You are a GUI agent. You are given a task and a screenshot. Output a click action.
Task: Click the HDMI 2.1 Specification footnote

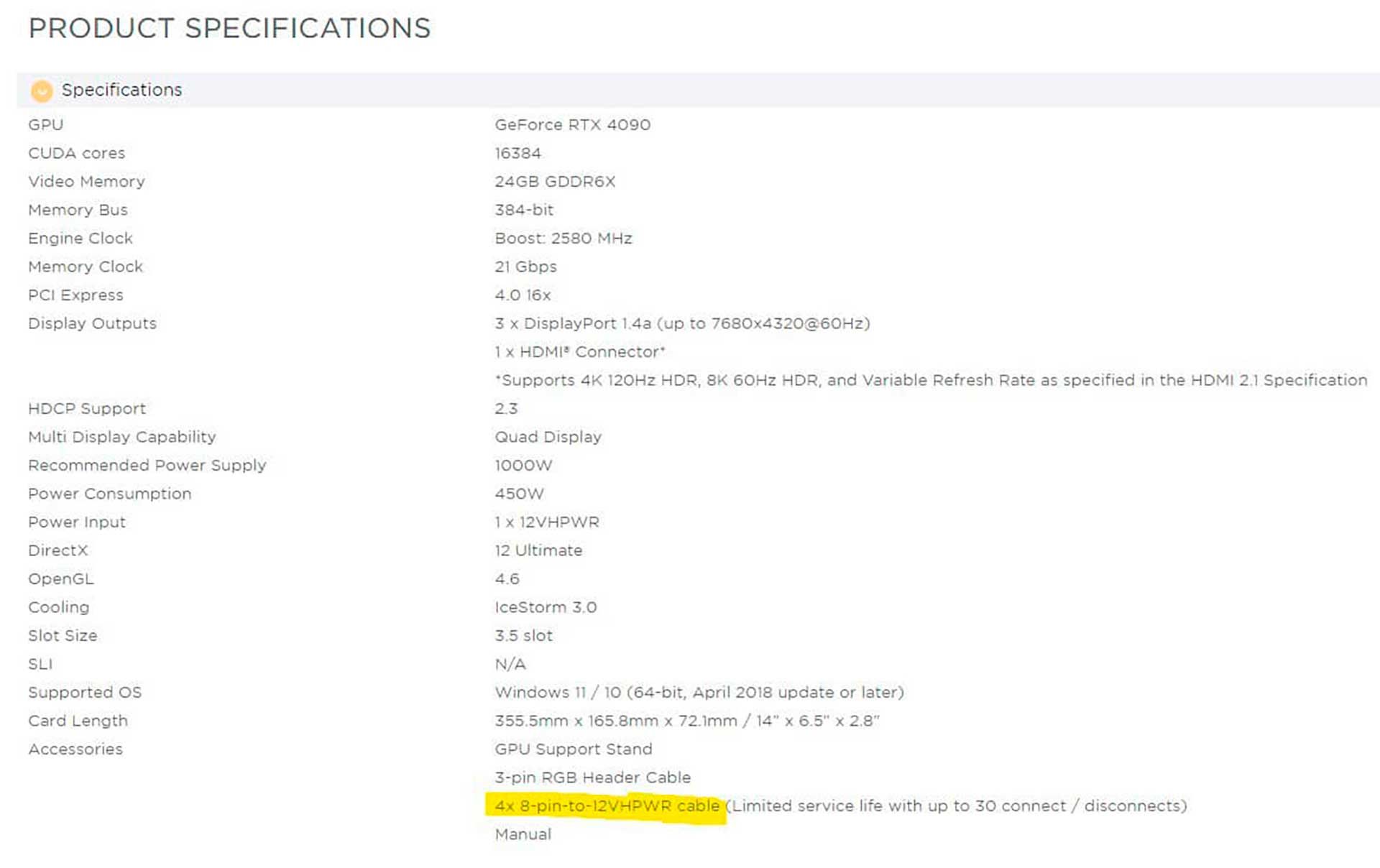click(x=931, y=380)
